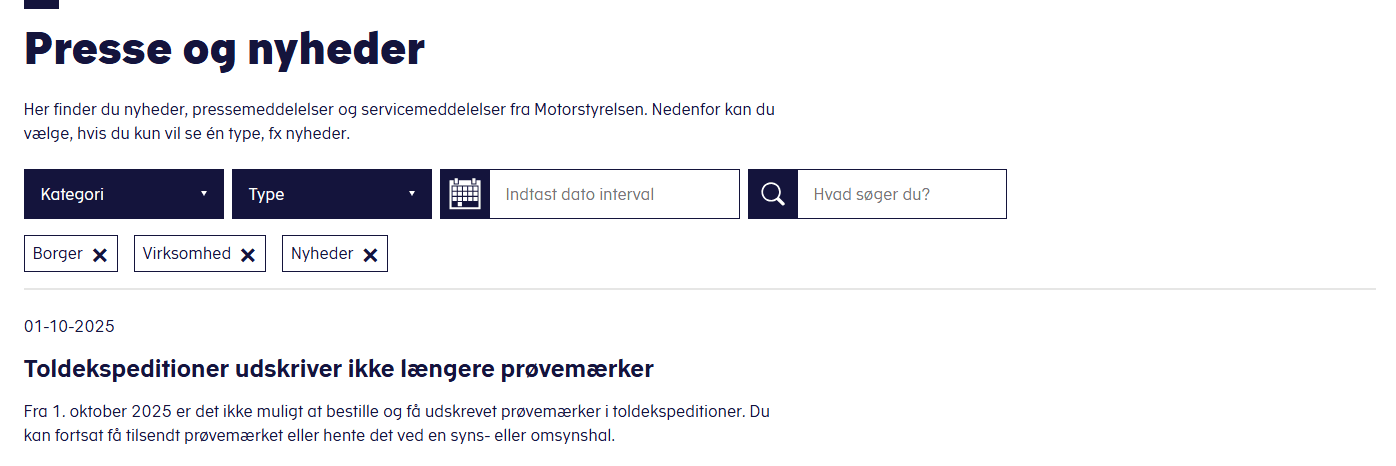
Task: Click the Borger filter tag label
Action: tap(58, 254)
